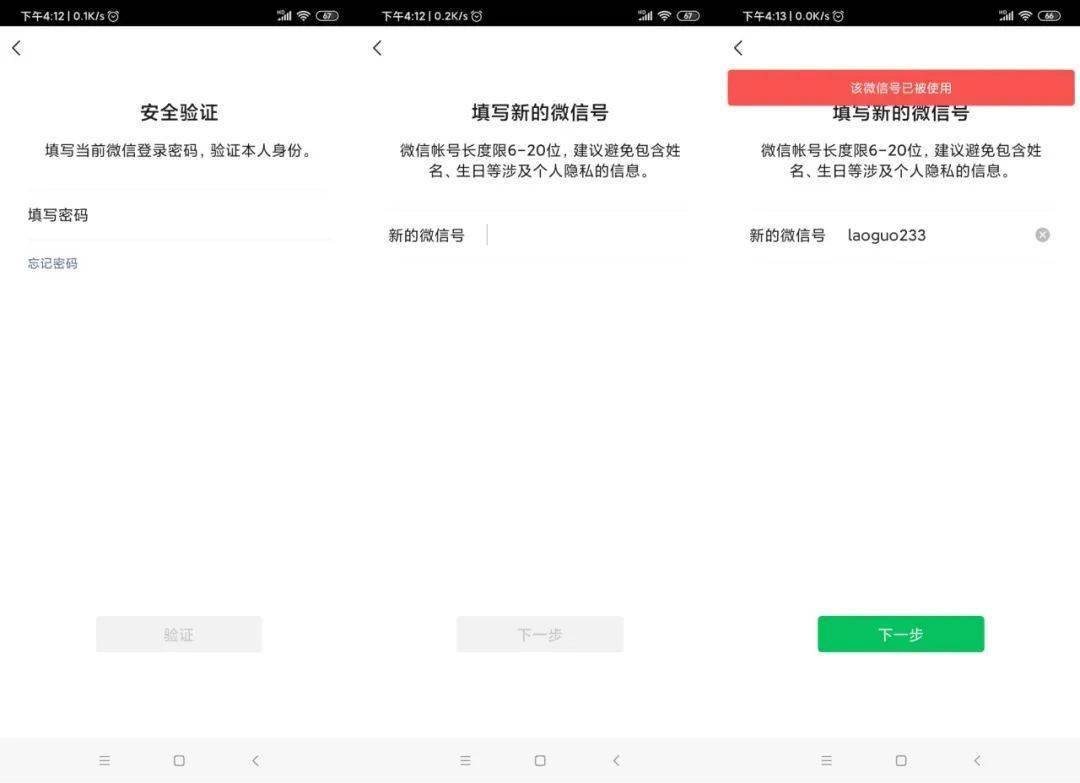Click the 填写新的微信号 heading on middle screen

[x=540, y=112]
